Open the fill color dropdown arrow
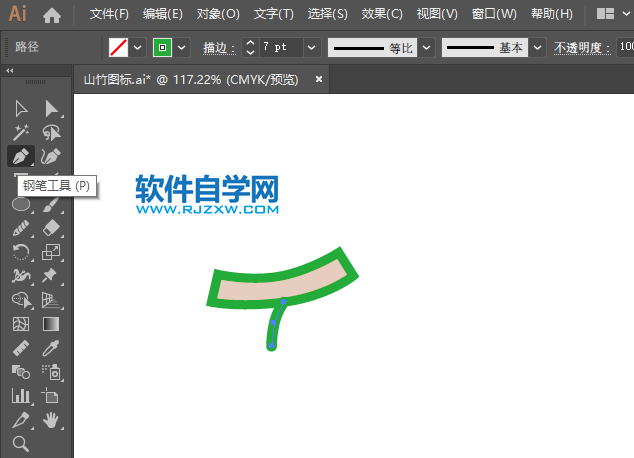 138,47
